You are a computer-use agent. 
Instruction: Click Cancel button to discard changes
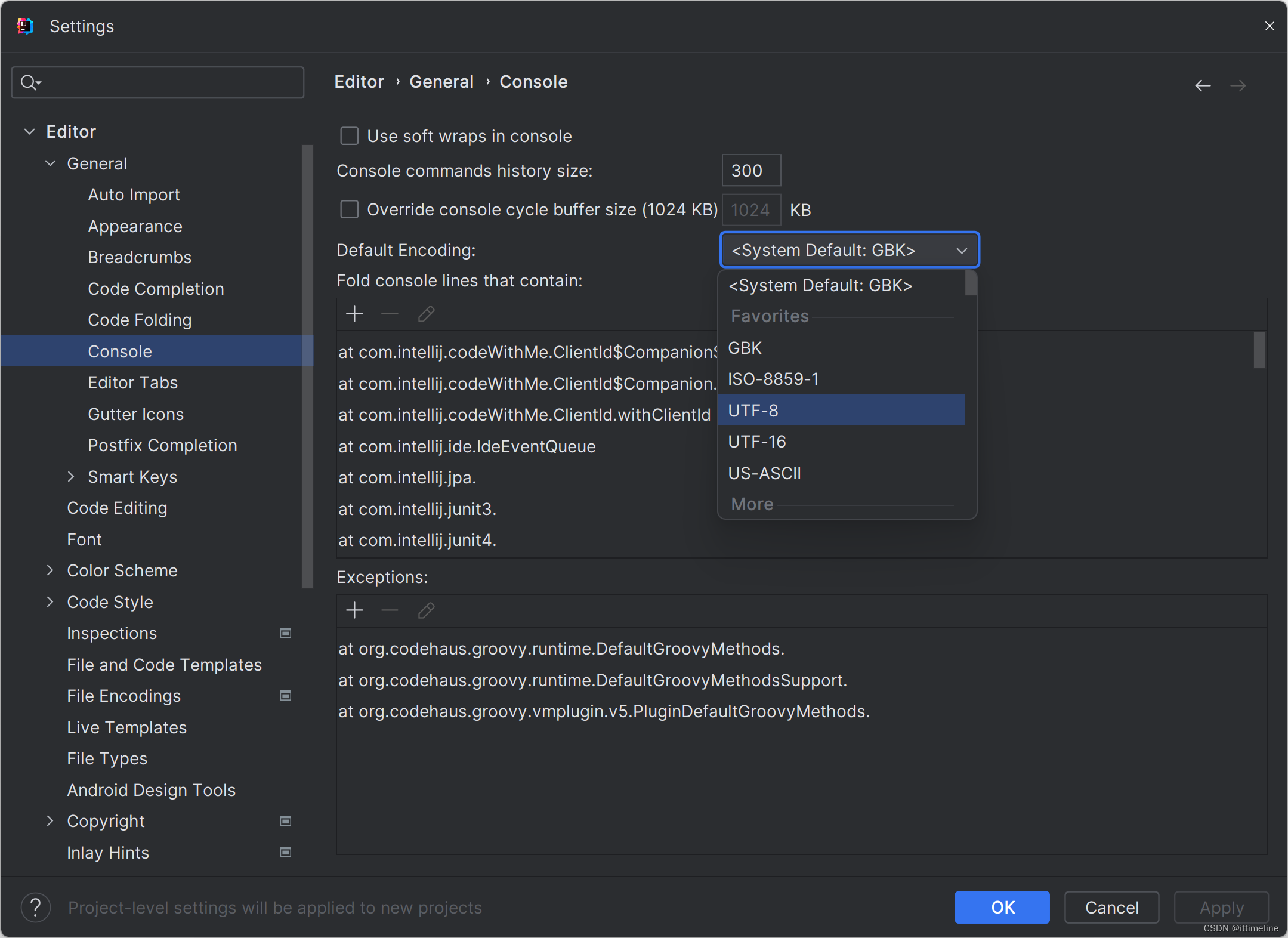1111,907
